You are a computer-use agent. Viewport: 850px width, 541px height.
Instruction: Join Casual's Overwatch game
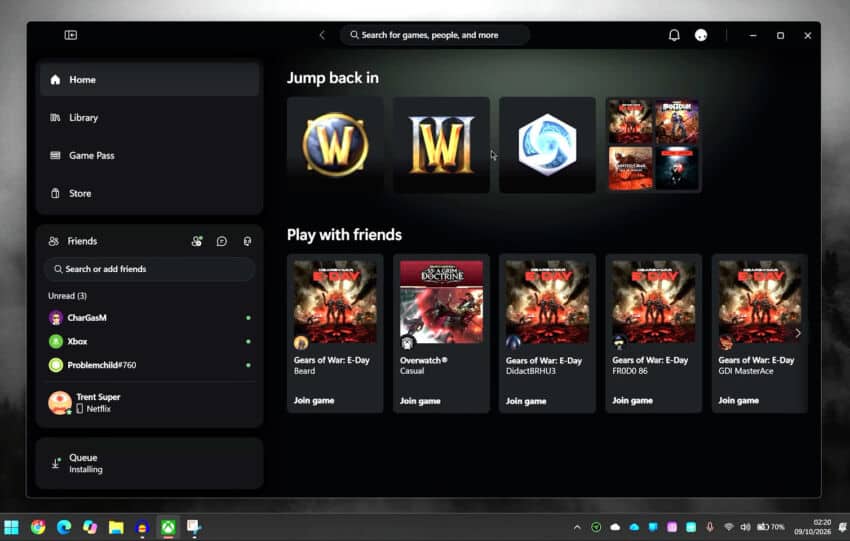click(420, 401)
